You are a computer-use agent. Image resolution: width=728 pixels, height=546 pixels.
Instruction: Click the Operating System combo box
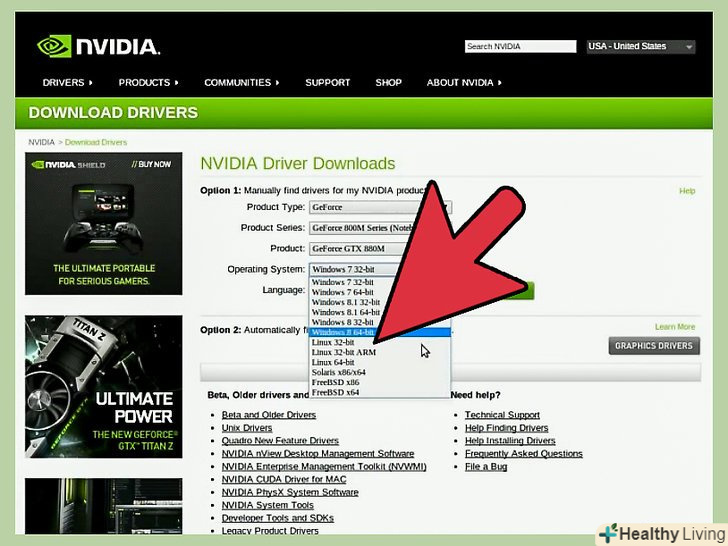point(380,269)
